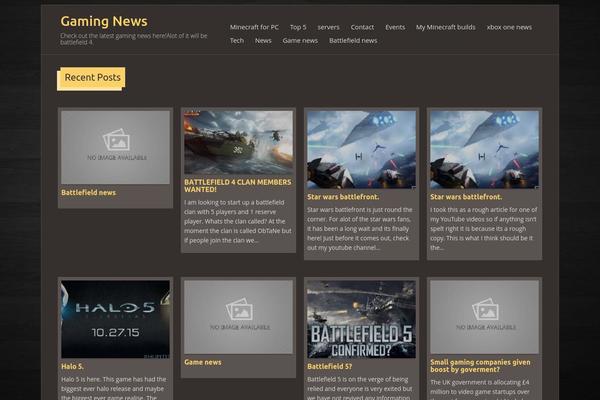Open the Gaming News site title
Screen dimensions: 600x400
(x=104, y=21)
